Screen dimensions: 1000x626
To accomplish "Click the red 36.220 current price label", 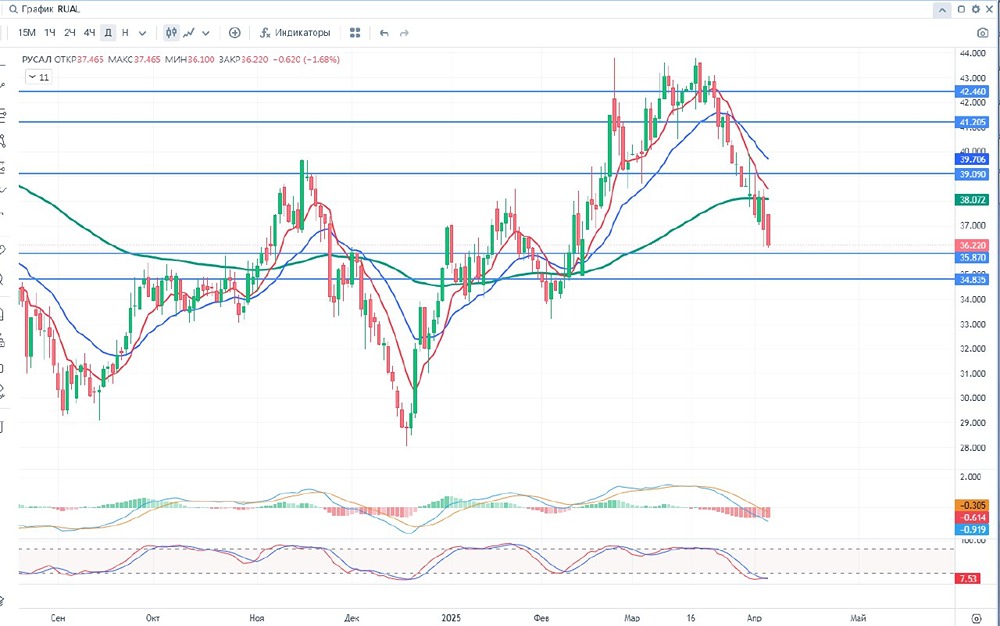I will coord(972,245).
